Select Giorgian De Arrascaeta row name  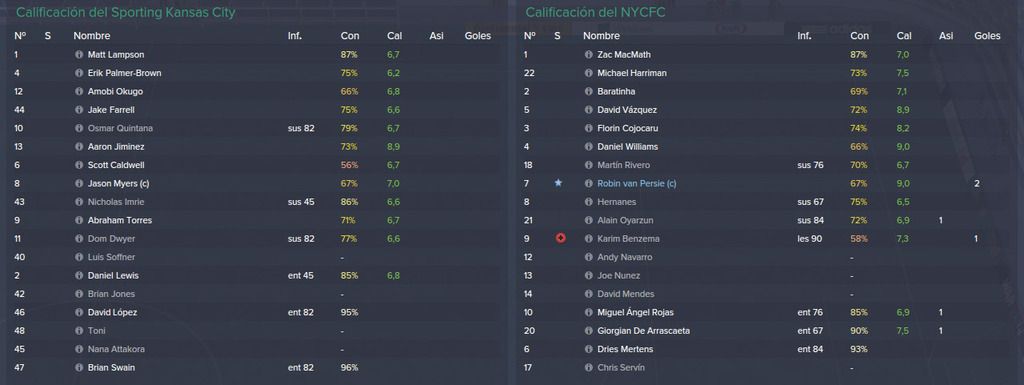(643, 331)
